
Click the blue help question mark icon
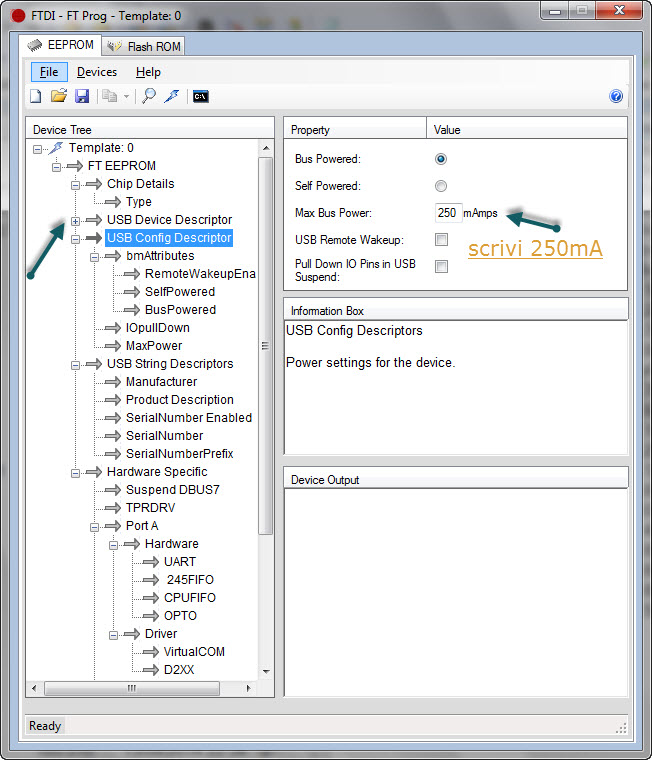point(616,96)
